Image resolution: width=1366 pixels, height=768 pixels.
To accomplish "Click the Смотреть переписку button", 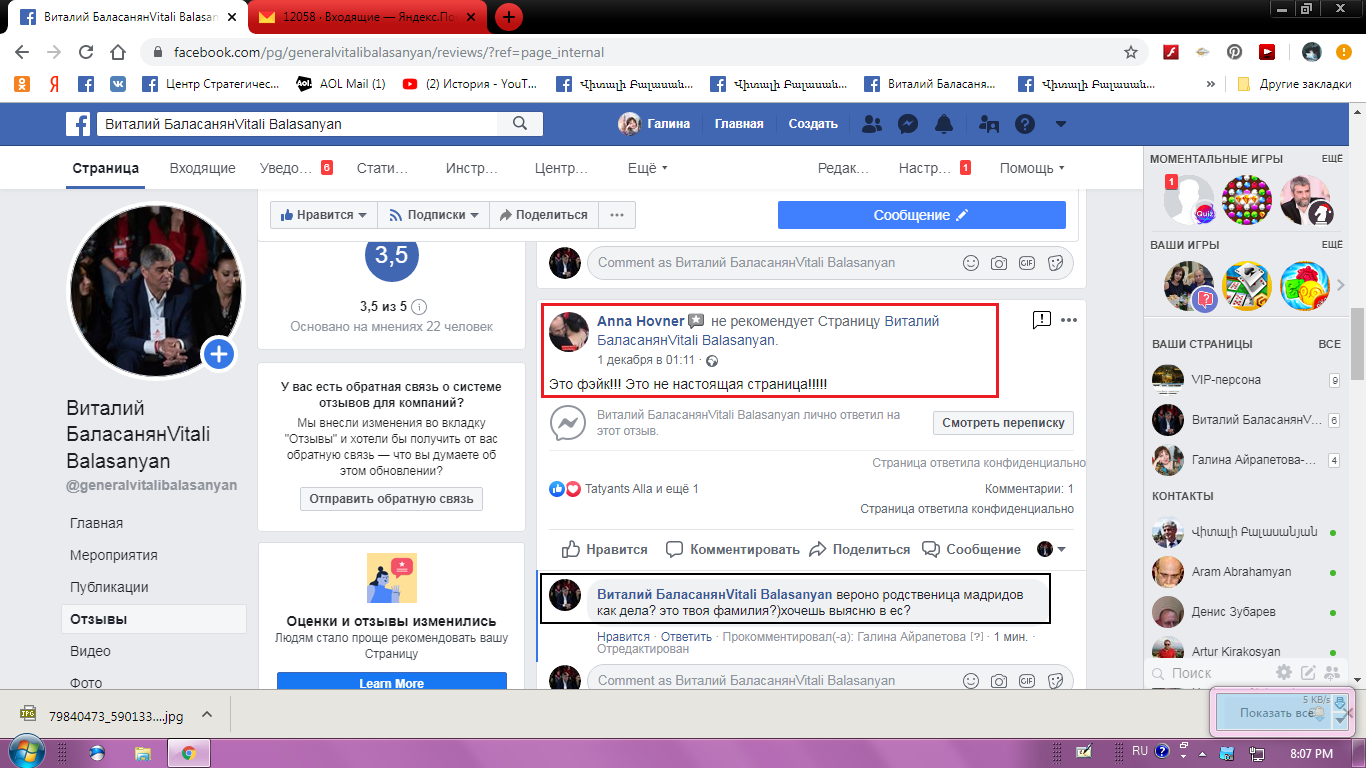I will pyautogui.click(x=1003, y=423).
